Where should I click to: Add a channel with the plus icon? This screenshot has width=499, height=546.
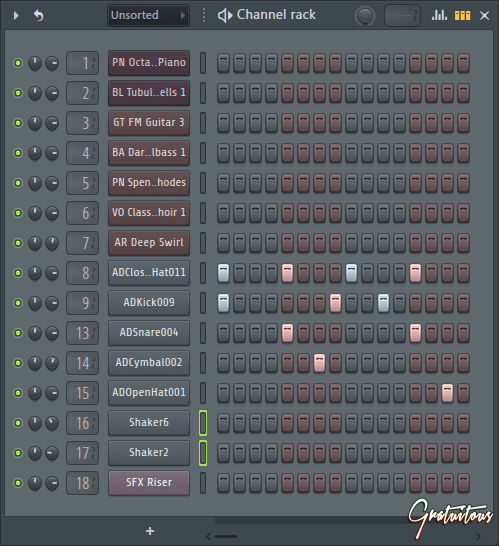(150, 531)
